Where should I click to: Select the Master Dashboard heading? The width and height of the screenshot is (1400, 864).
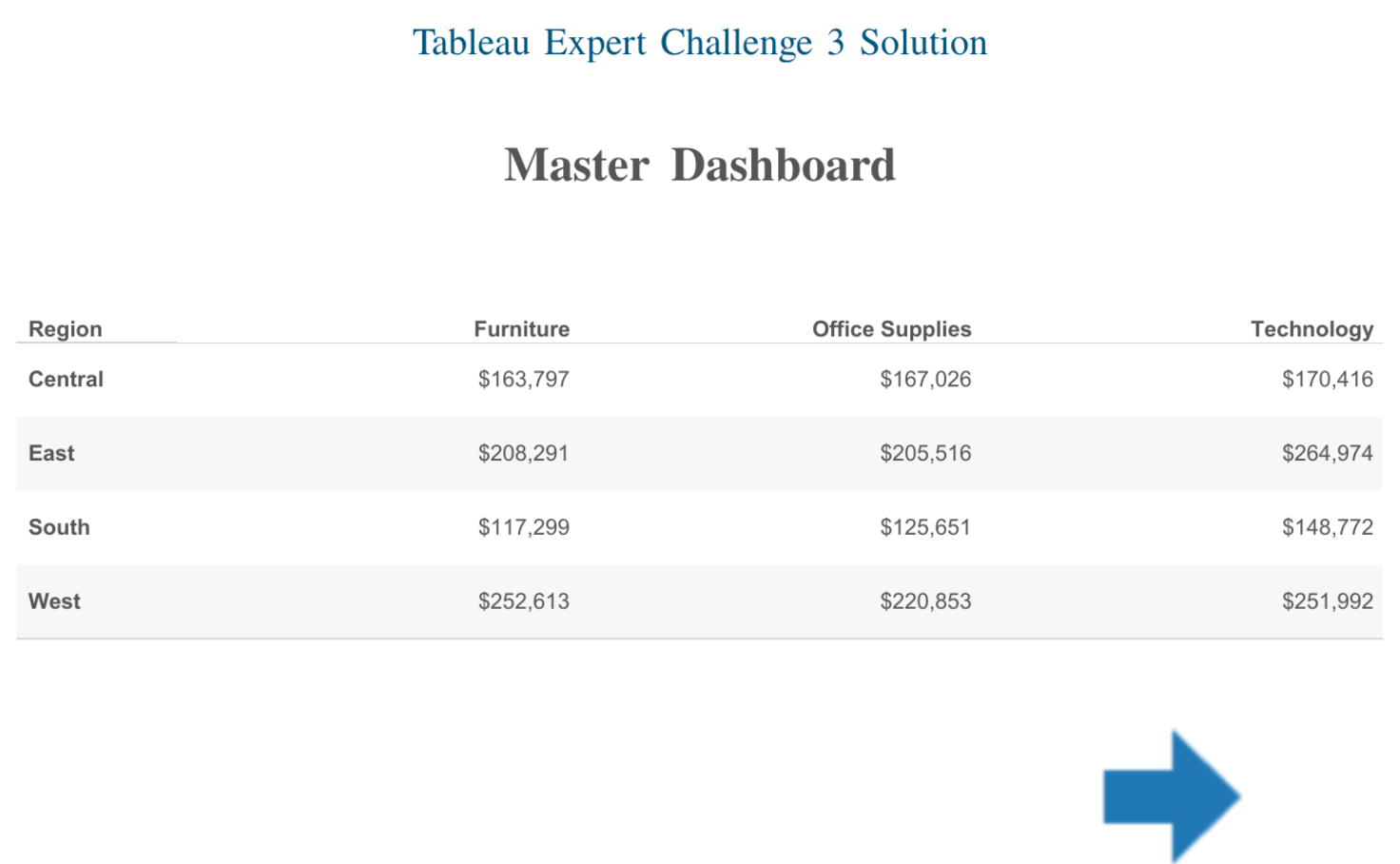coord(700,165)
